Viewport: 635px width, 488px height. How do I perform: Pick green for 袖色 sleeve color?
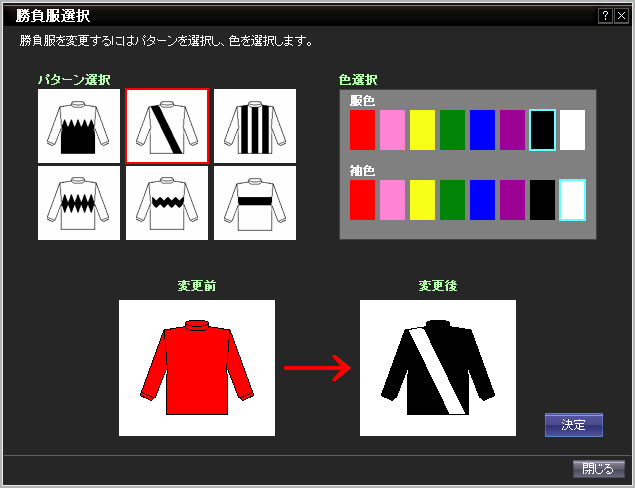coord(452,200)
